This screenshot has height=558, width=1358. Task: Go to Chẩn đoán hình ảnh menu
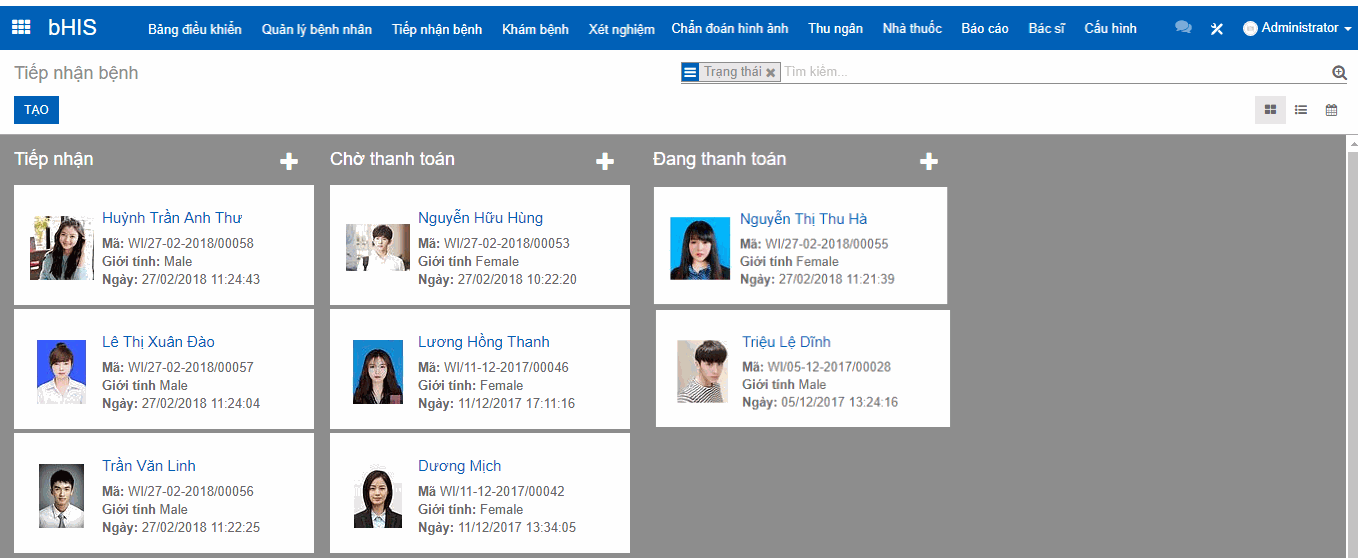(729, 29)
